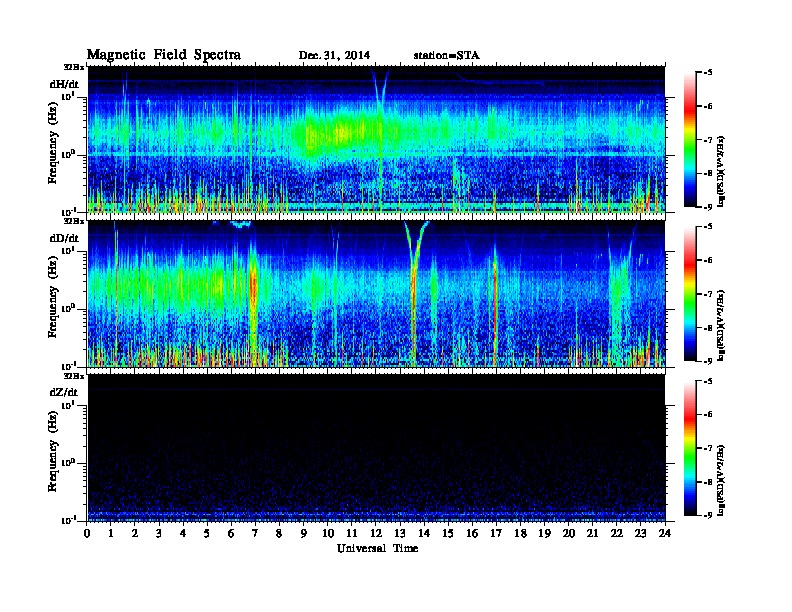The height and width of the screenshot is (612, 792).
Task: Click the "station=STA" label
Action: [446, 56]
